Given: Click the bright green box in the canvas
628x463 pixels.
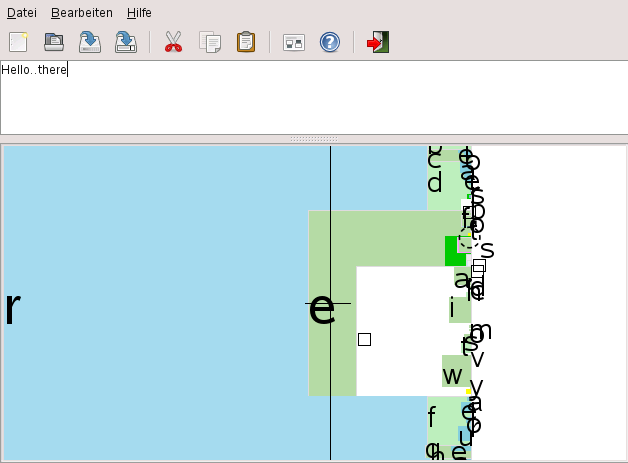Looking at the screenshot, I should click(455, 251).
